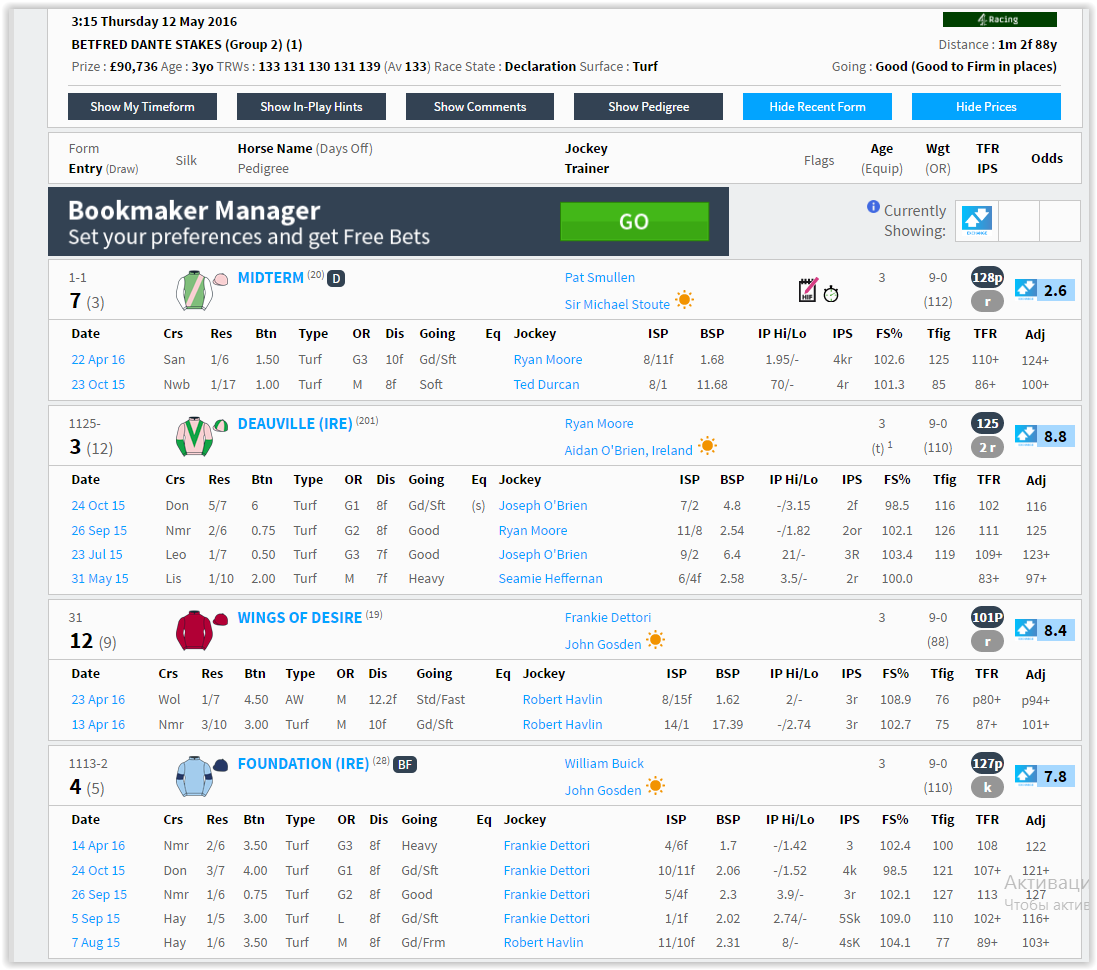Click Robert Havlin in the 13 Apr 16 row

pyautogui.click(x=562, y=724)
